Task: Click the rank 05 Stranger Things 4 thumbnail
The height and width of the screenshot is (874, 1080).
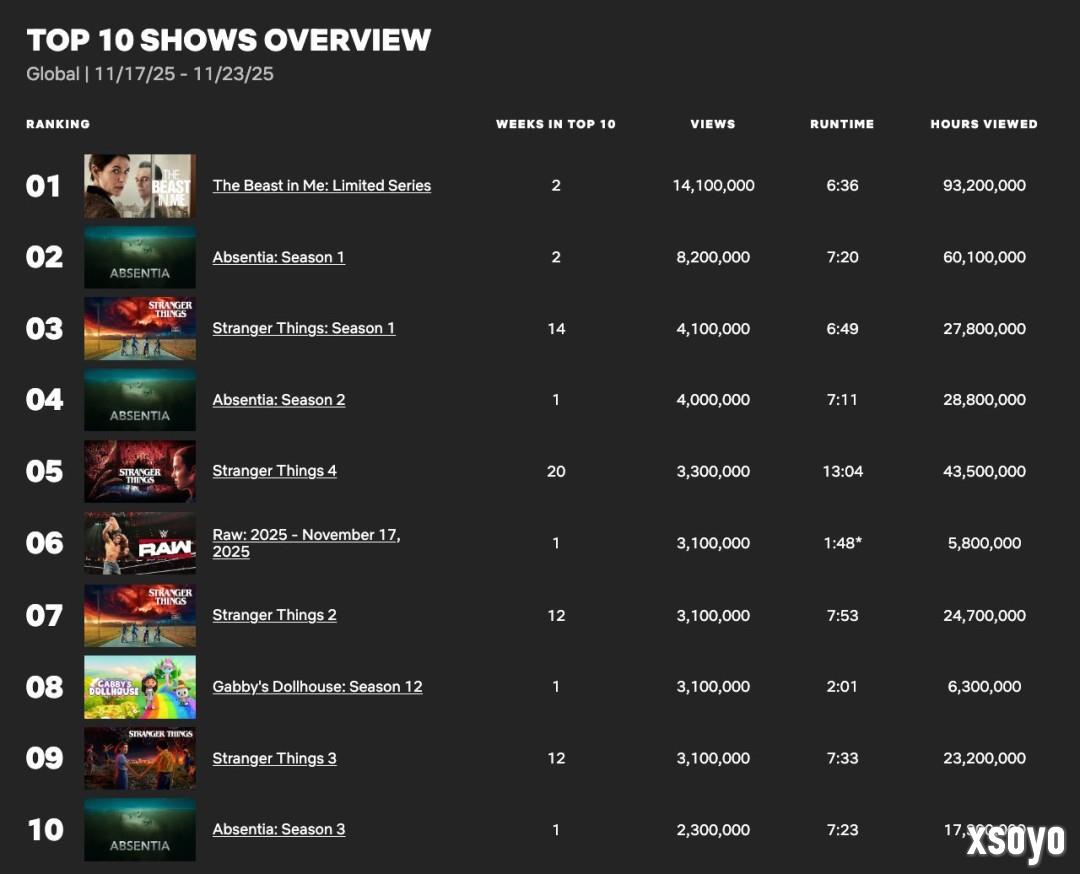Action: (140, 472)
